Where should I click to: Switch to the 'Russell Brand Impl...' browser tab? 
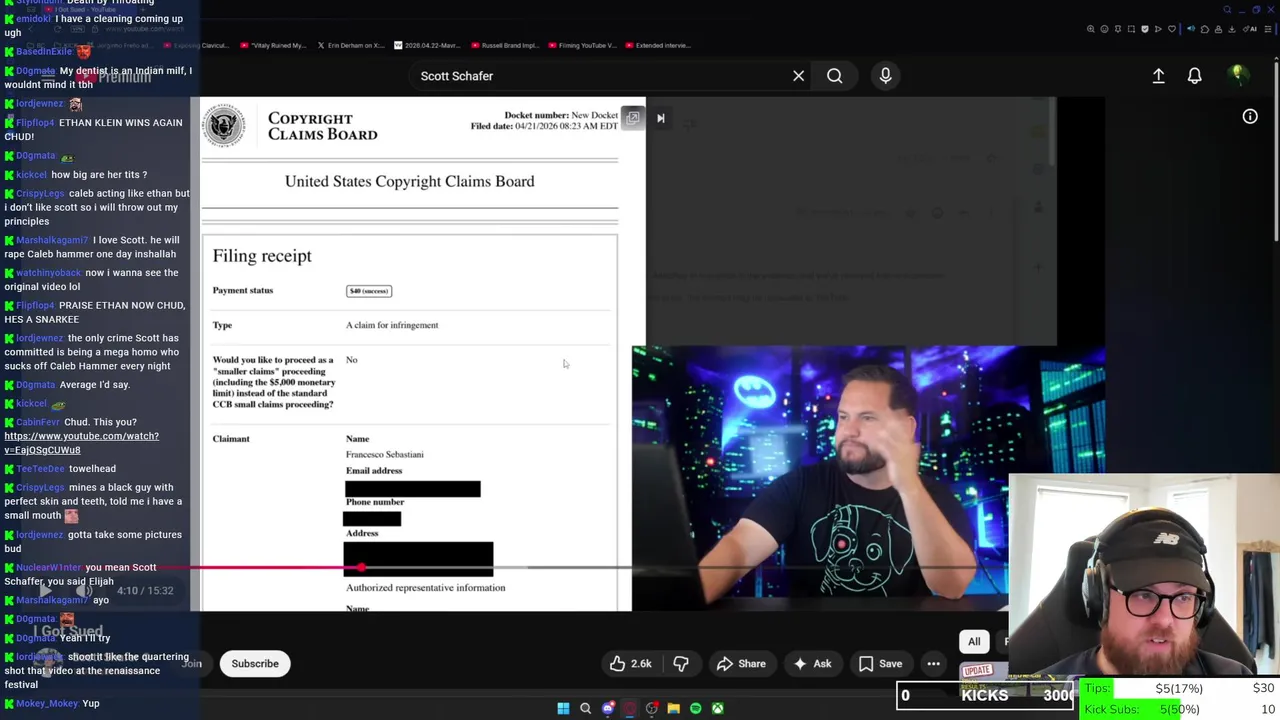tap(504, 45)
